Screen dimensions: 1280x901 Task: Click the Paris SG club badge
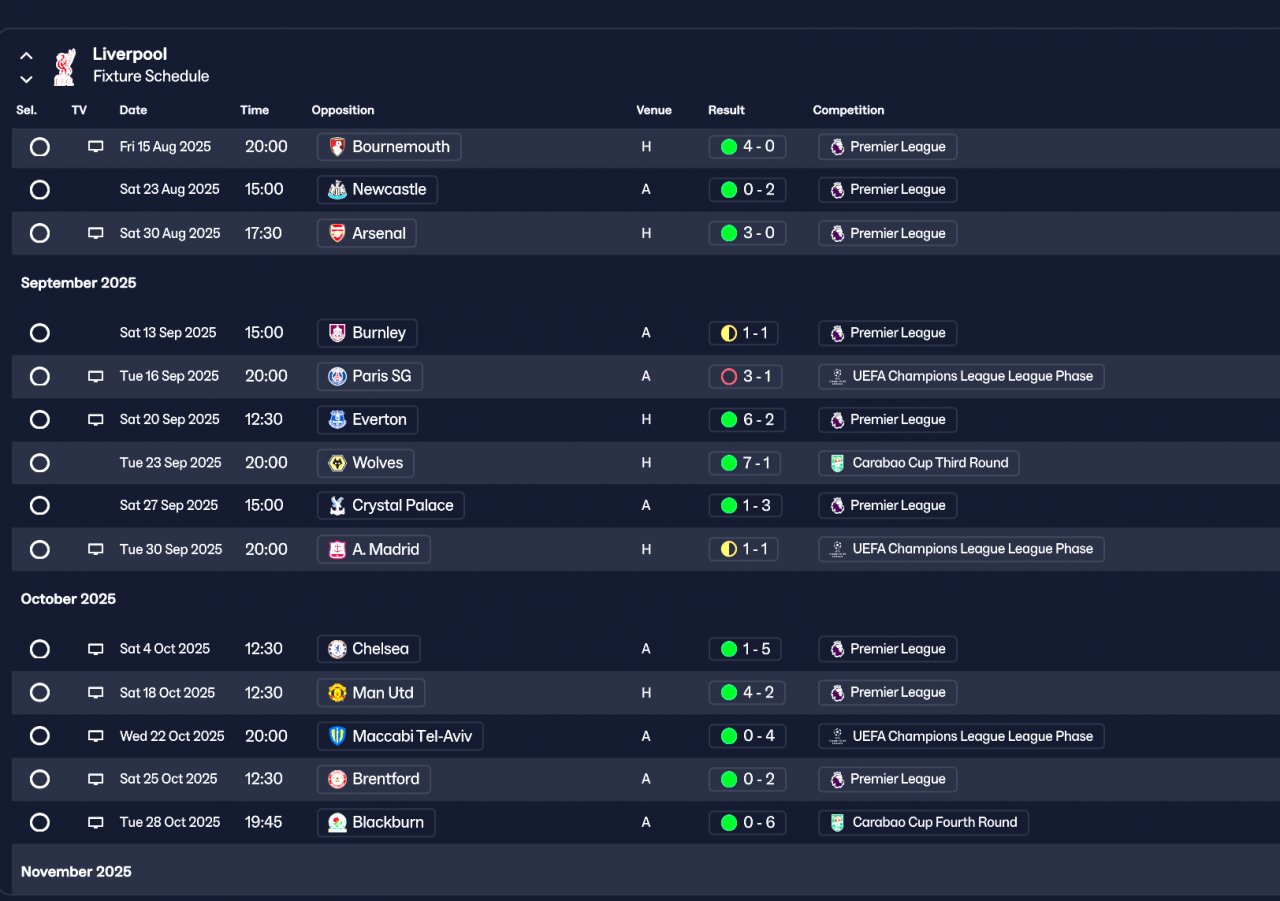click(x=337, y=376)
